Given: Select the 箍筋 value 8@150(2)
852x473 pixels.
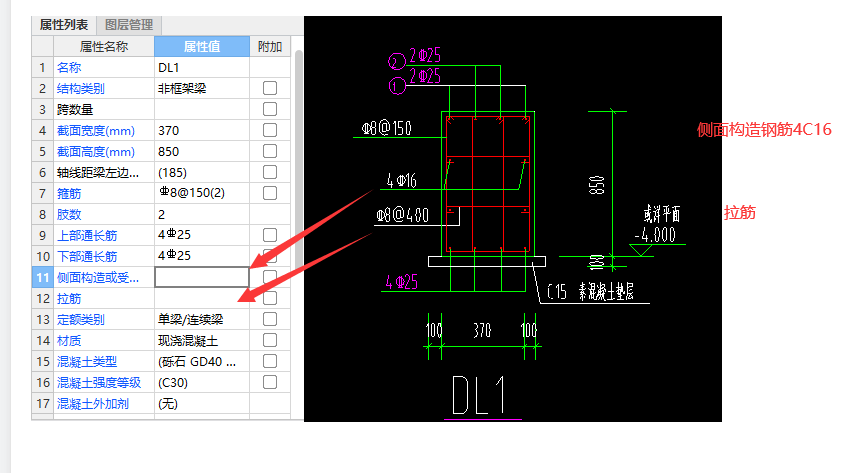Looking at the screenshot, I should (192, 193).
